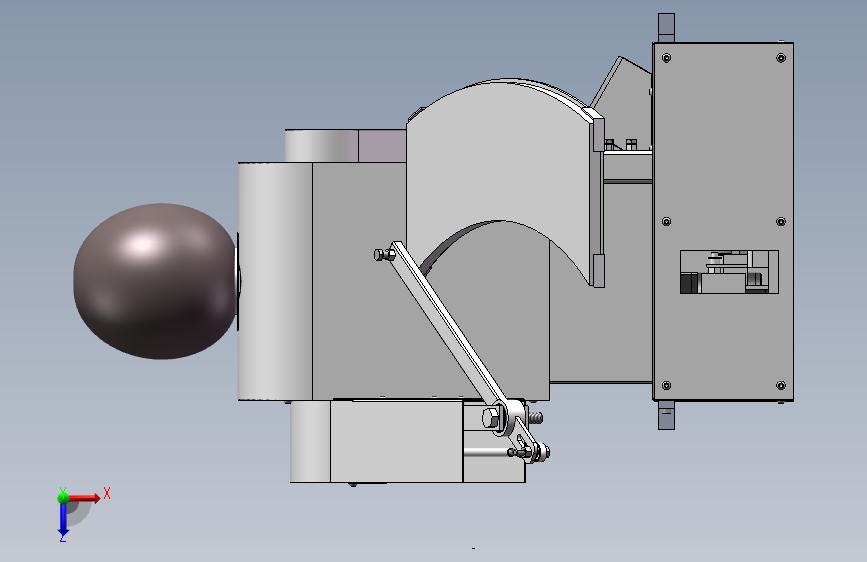Select the rectangular cutout window in the cover plate
This screenshot has height=562, width=867.
coord(729,272)
